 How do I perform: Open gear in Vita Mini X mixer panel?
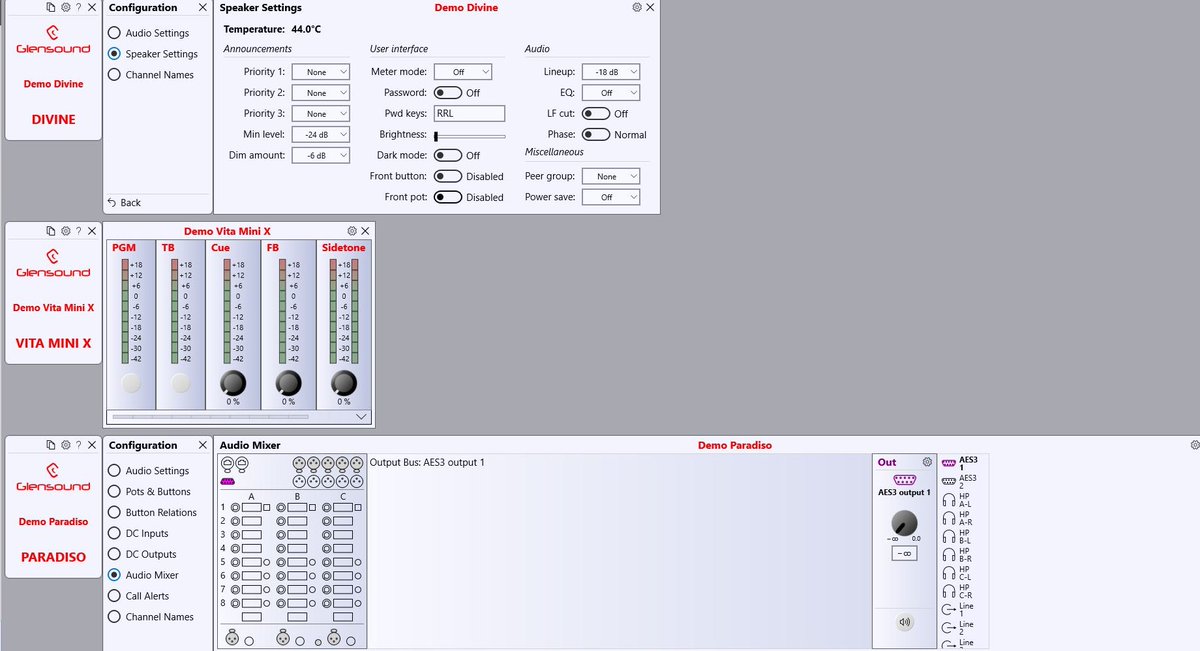click(x=352, y=231)
